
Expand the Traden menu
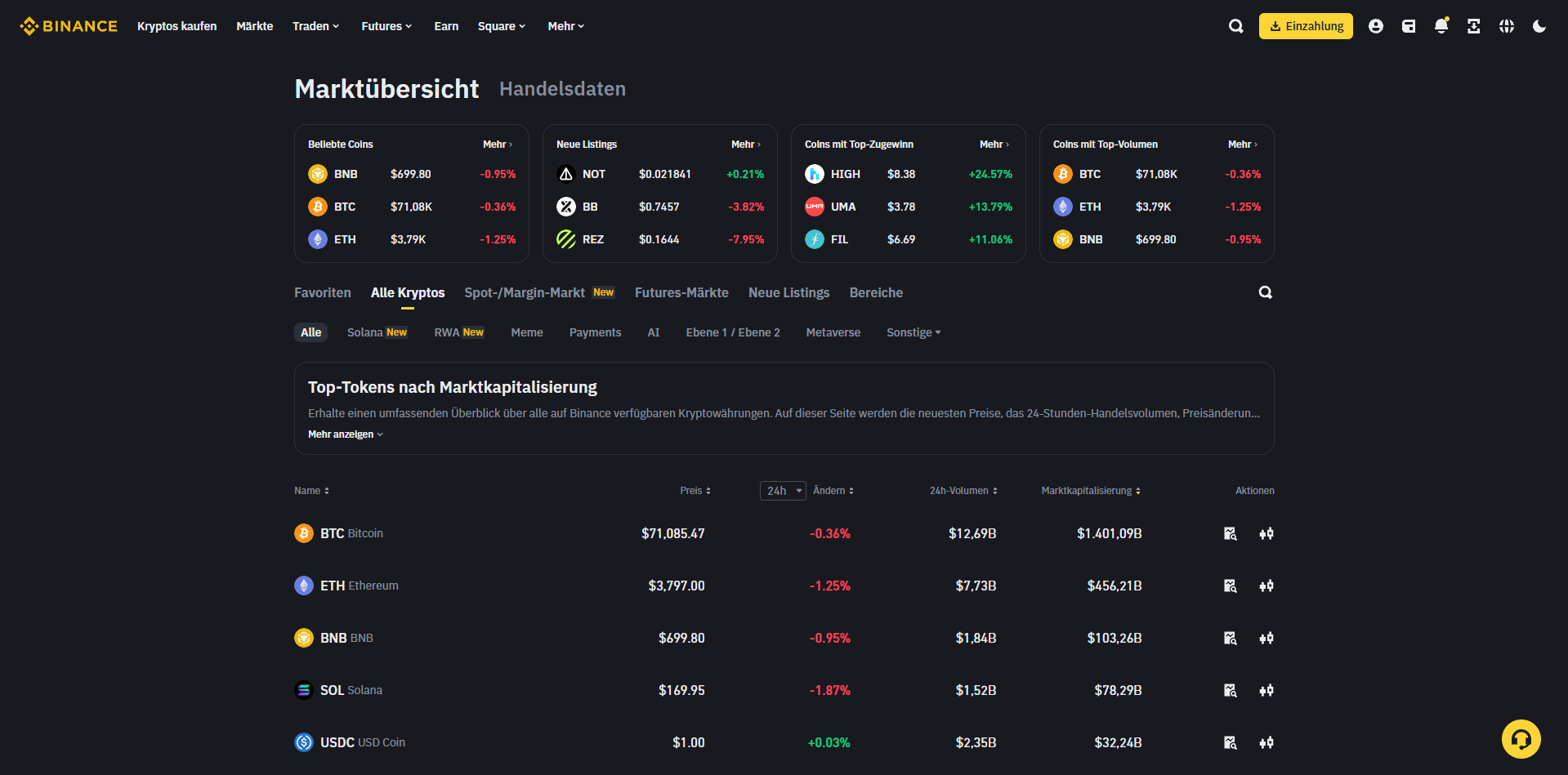315,26
